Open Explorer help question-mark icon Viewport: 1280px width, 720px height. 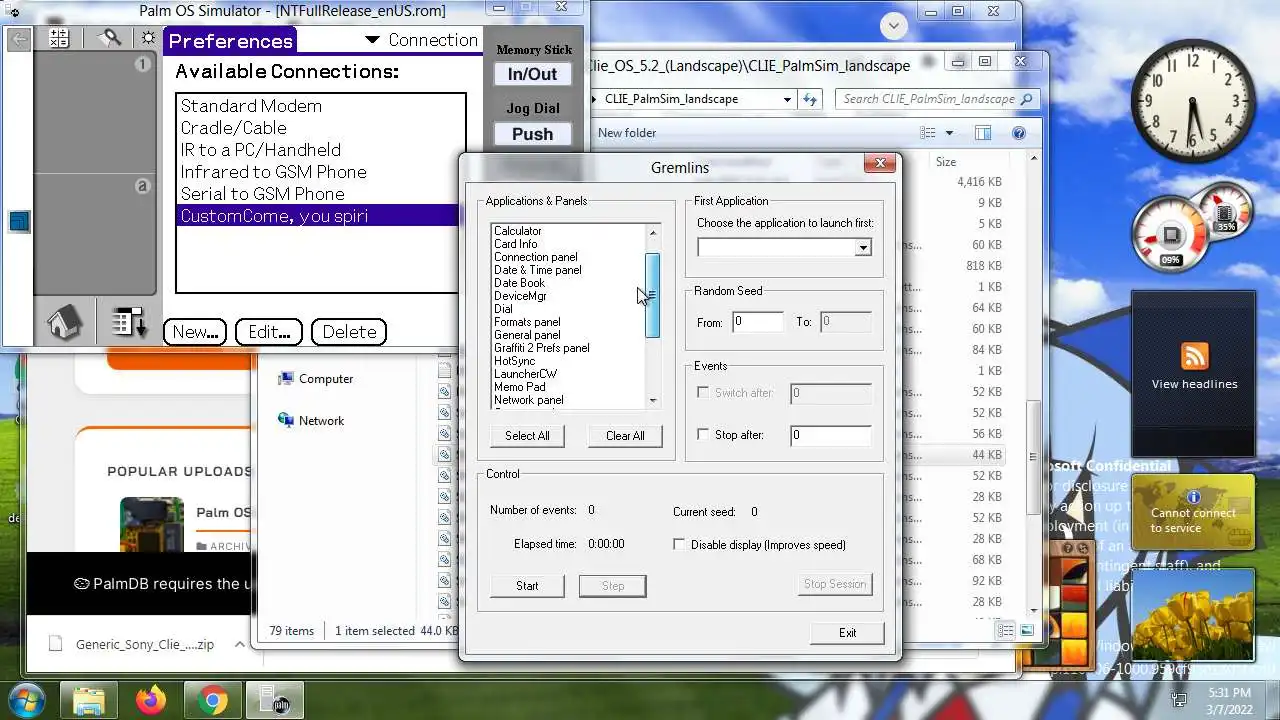click(1019, 133)
